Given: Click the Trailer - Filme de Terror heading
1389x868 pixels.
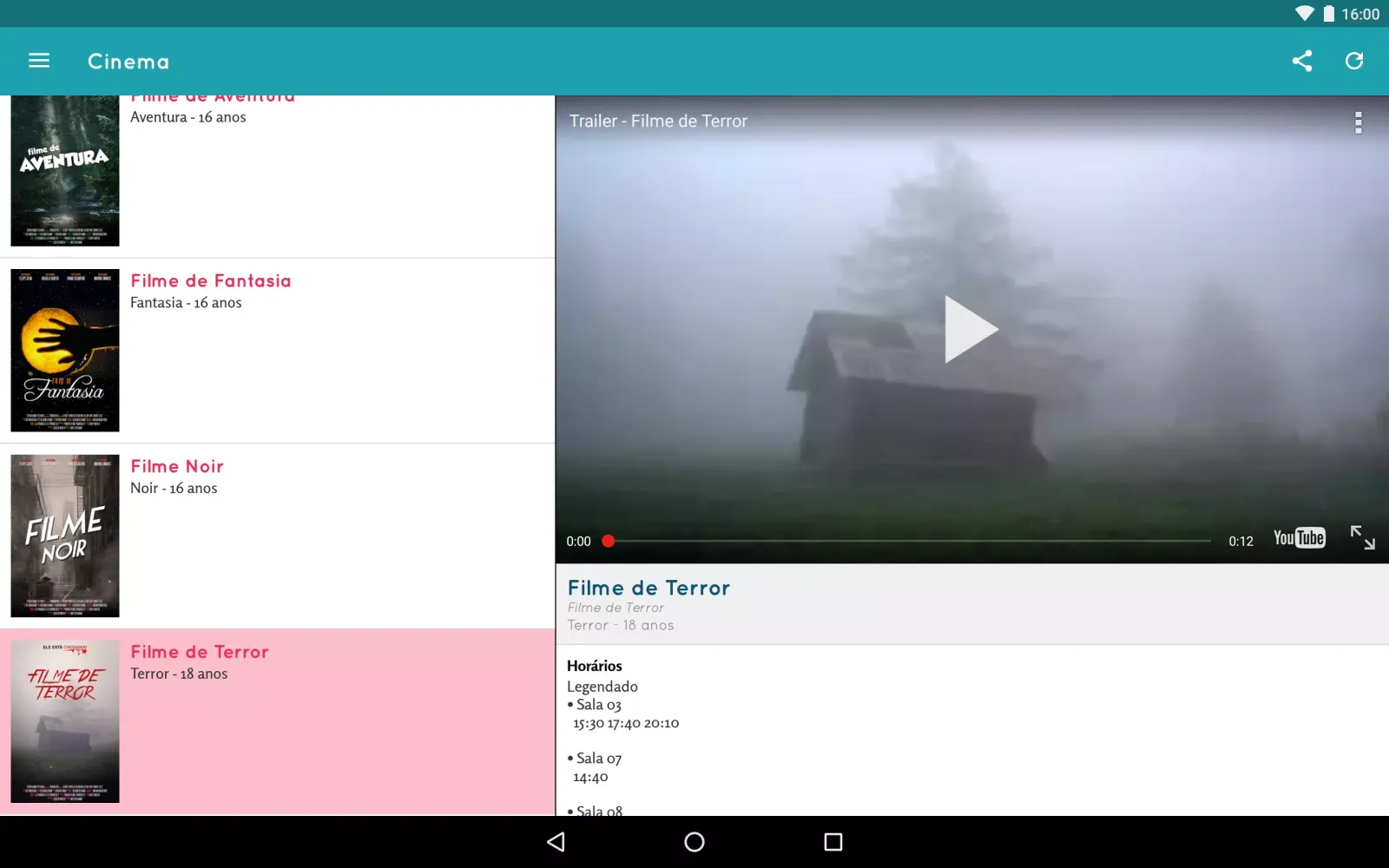Looking at the screenshot, I should click(x=657, y=121).
